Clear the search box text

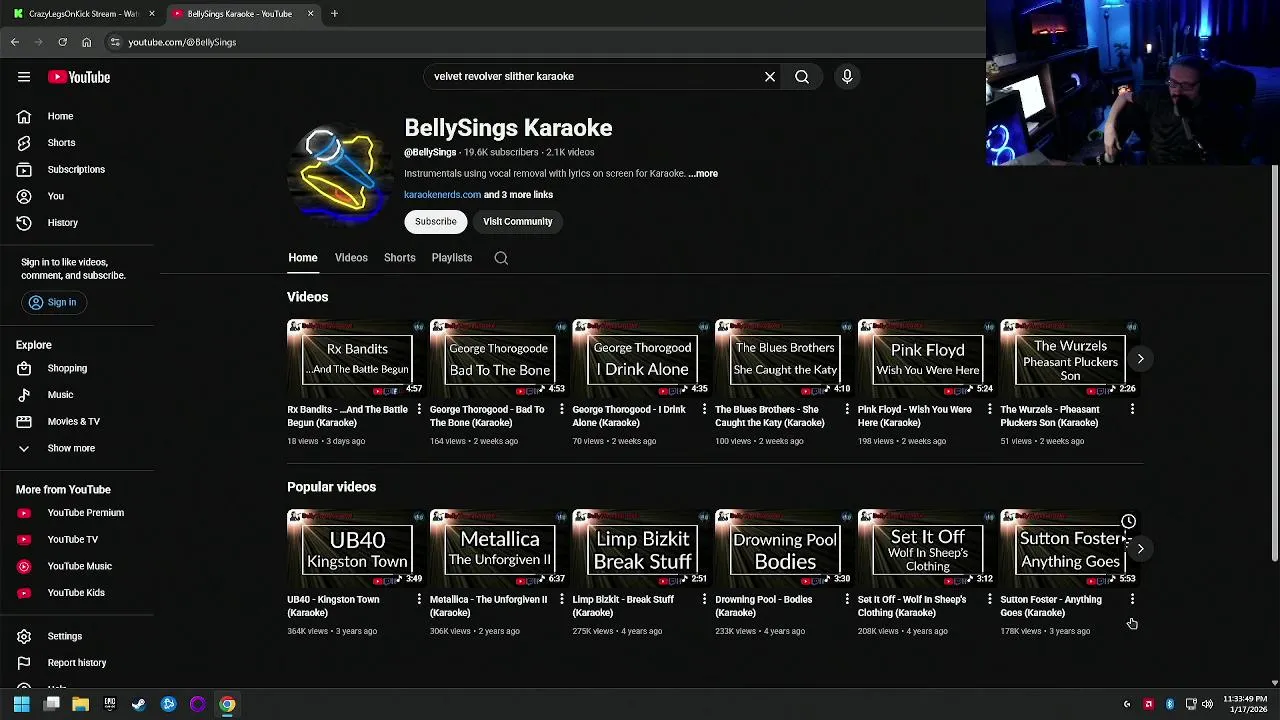(x=770, y=76)
